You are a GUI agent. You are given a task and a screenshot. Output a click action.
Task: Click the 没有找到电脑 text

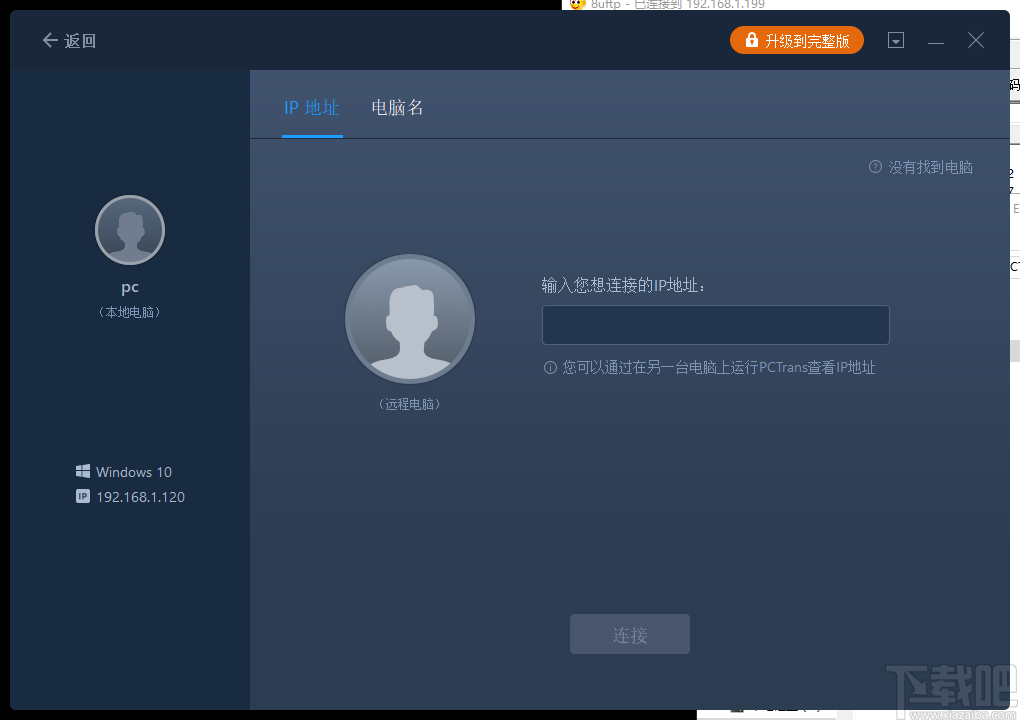click(931, 167)
